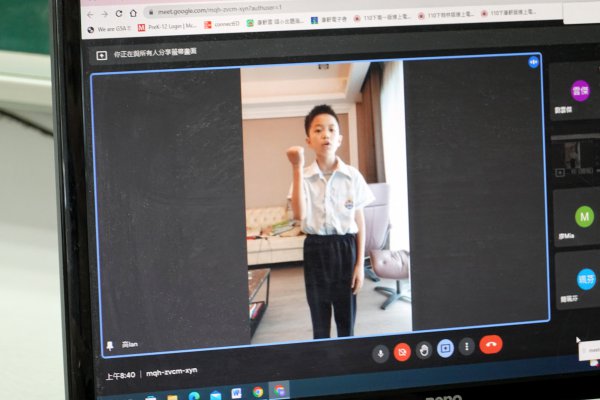The image size is (600, 400).
Task: Open Microsoft Word from the taskbar
Action: 236,393
